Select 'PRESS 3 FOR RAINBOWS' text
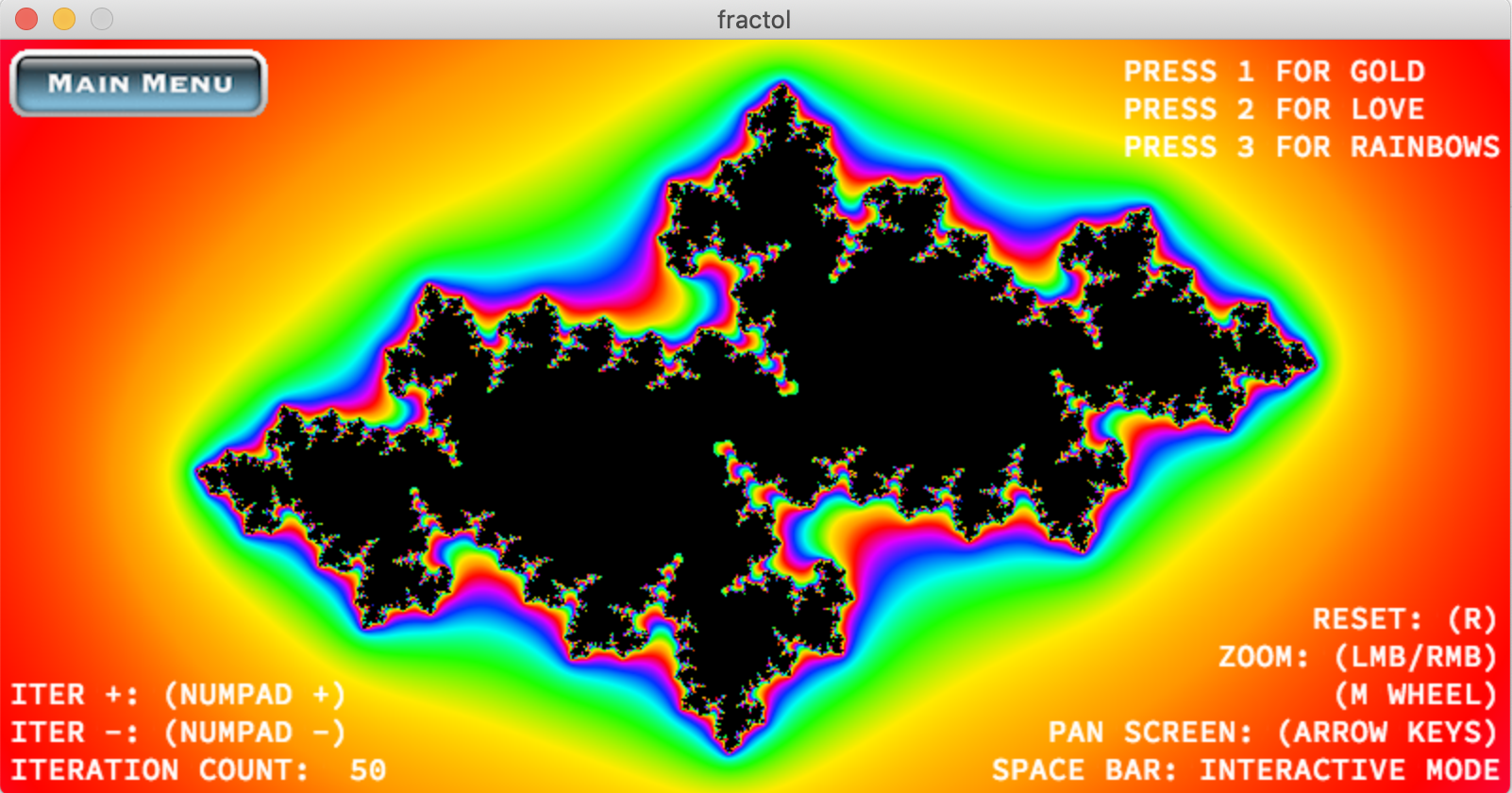Screen dimensions: 1512x793 [x=1312, y=147]
